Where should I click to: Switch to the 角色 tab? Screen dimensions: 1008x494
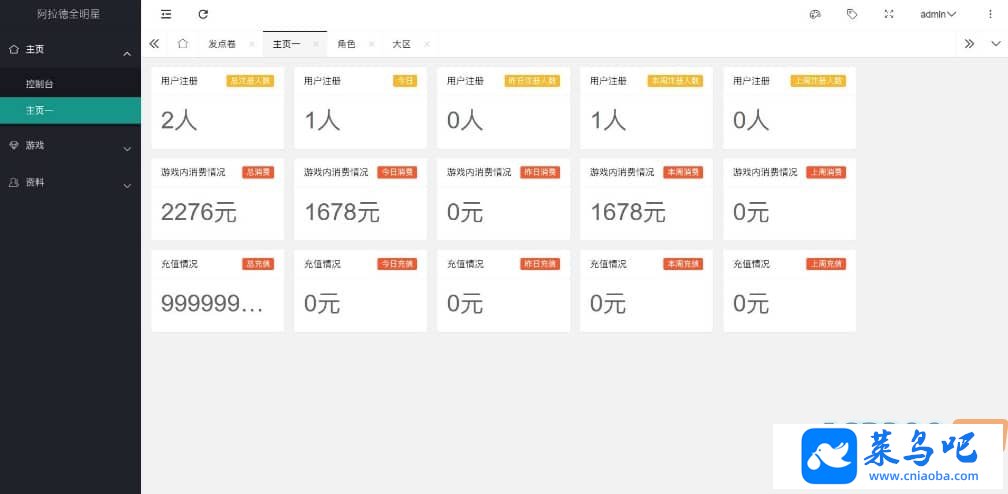click(x=346, y=44)
